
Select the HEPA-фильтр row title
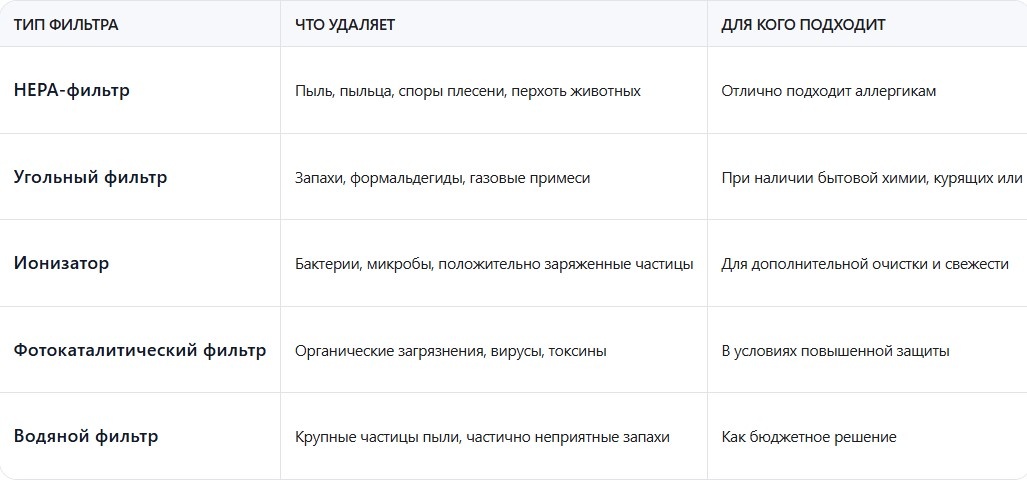pyautogui.click(x=72, y=90)
